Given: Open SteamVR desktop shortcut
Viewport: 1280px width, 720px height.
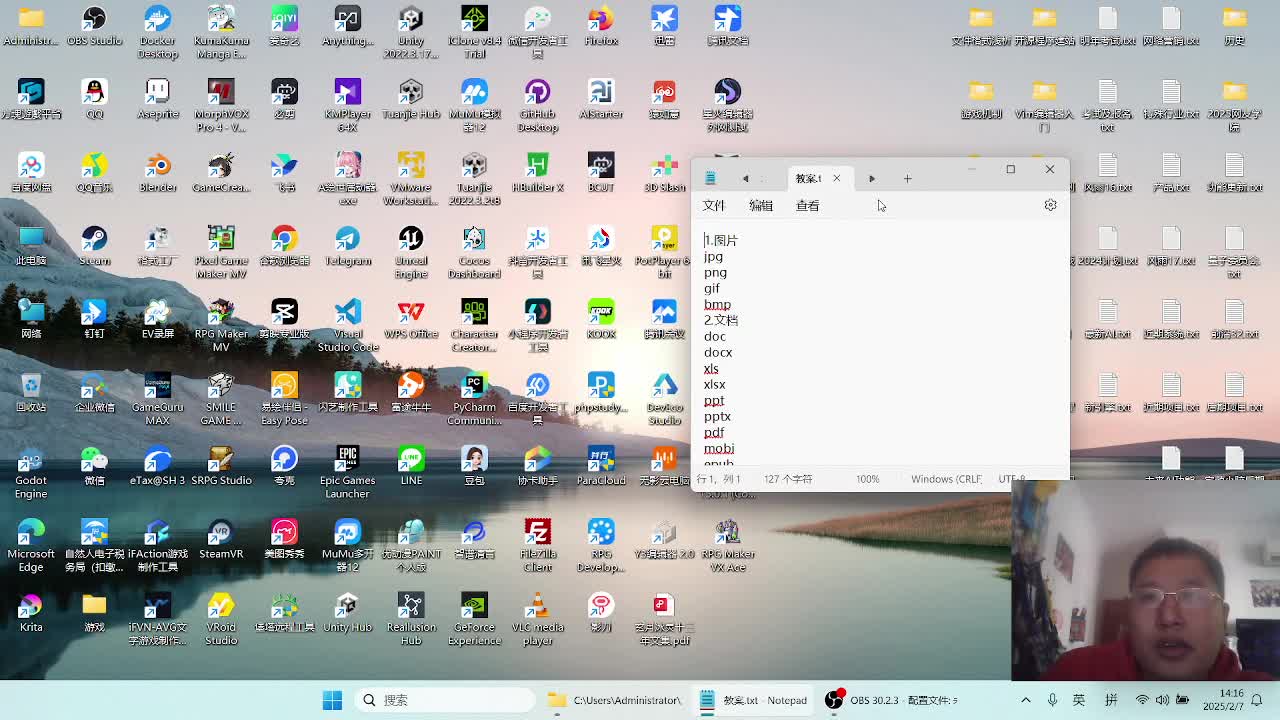Looking at the screenshot, I should coord(221,539).
